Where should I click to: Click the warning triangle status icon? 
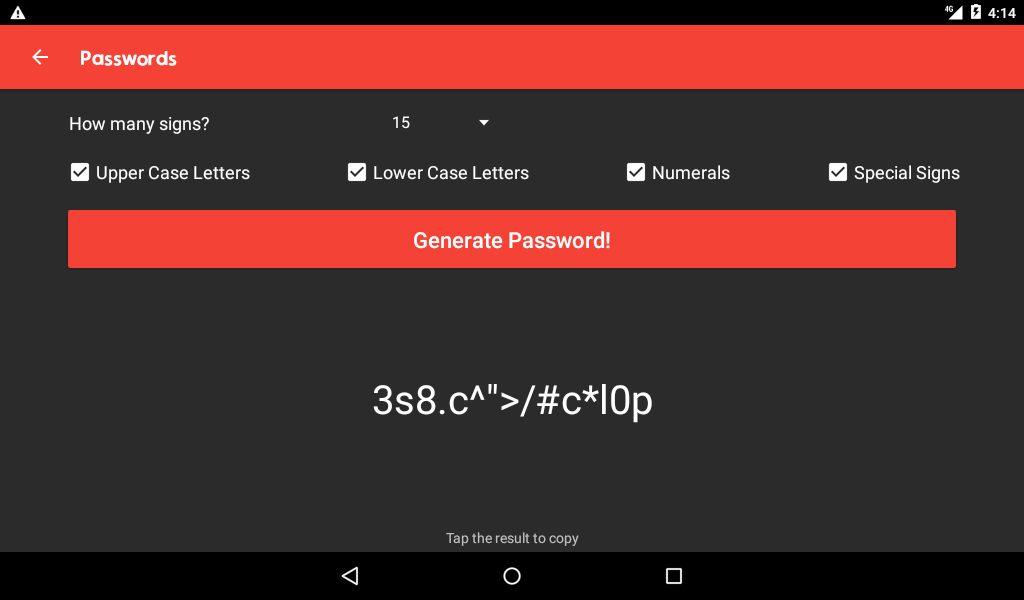click(x=18, y=12)
